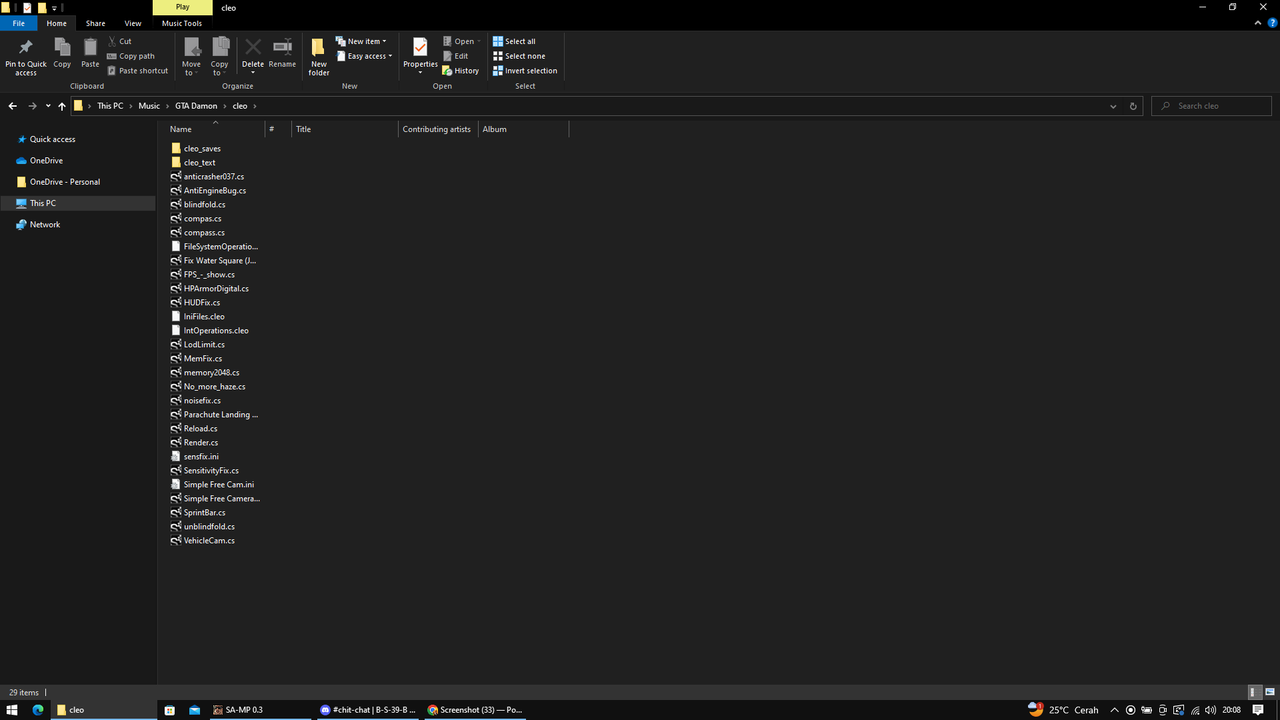The height and width of the screenshot is (720, 1280).
Task: Open Network in navigation pane
Action: click(45, 225)
